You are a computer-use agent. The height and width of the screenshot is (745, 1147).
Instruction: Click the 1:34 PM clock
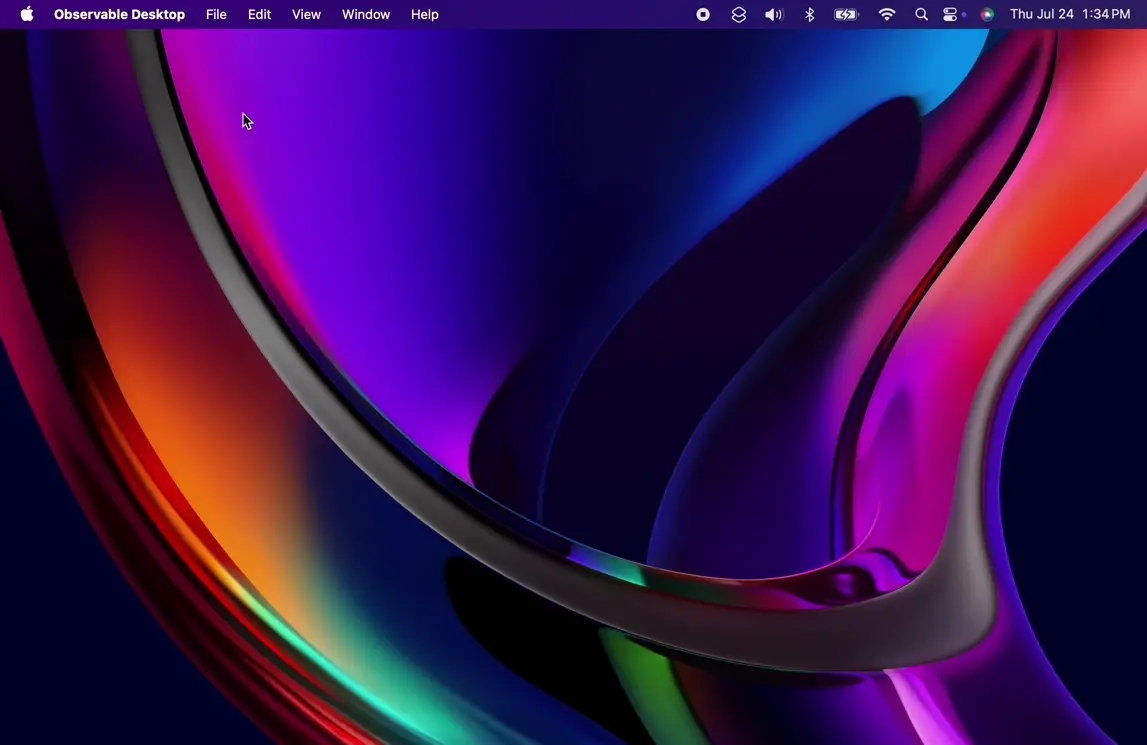[x=1107, y=14]
